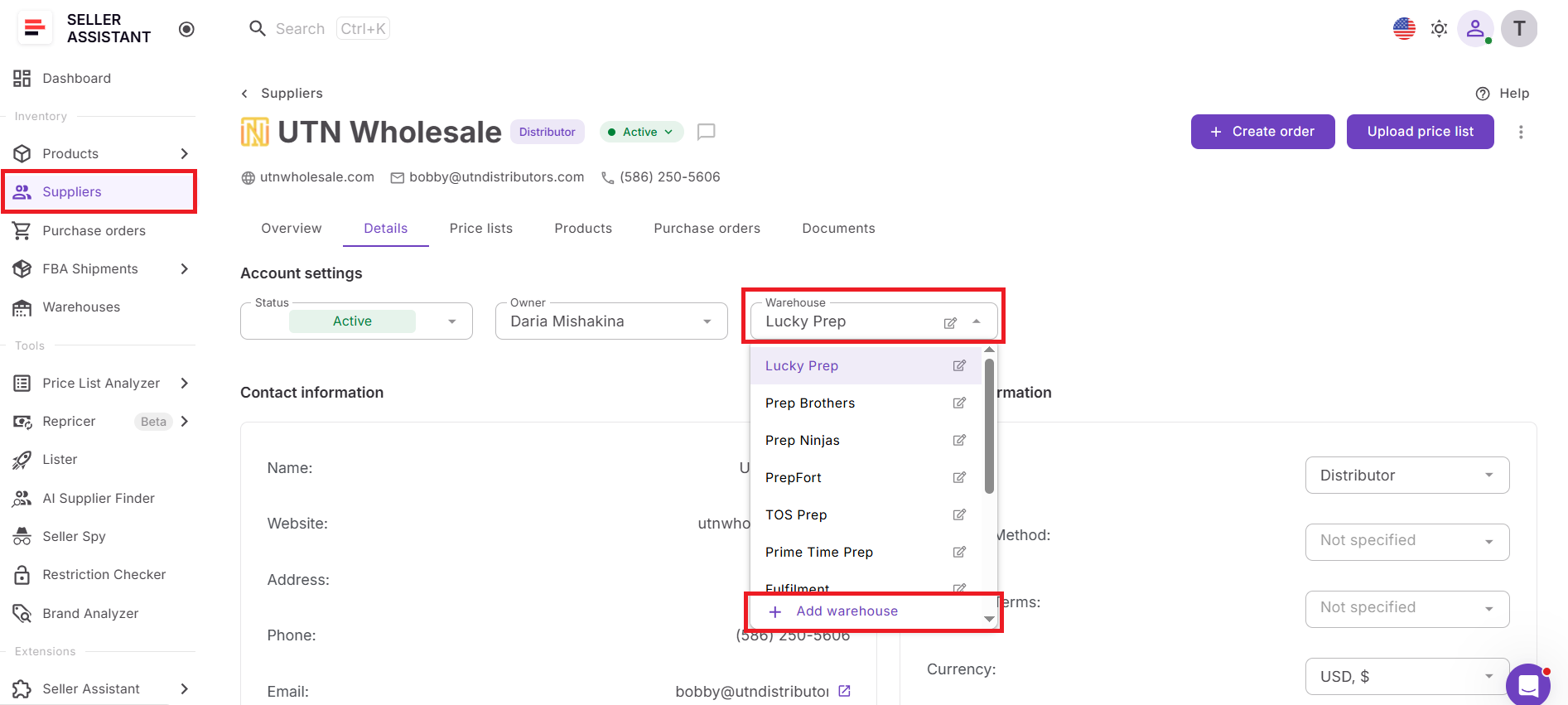Edit Lucky Prep list entry icon
The image size is (1568, 705).
coord(959,365)
